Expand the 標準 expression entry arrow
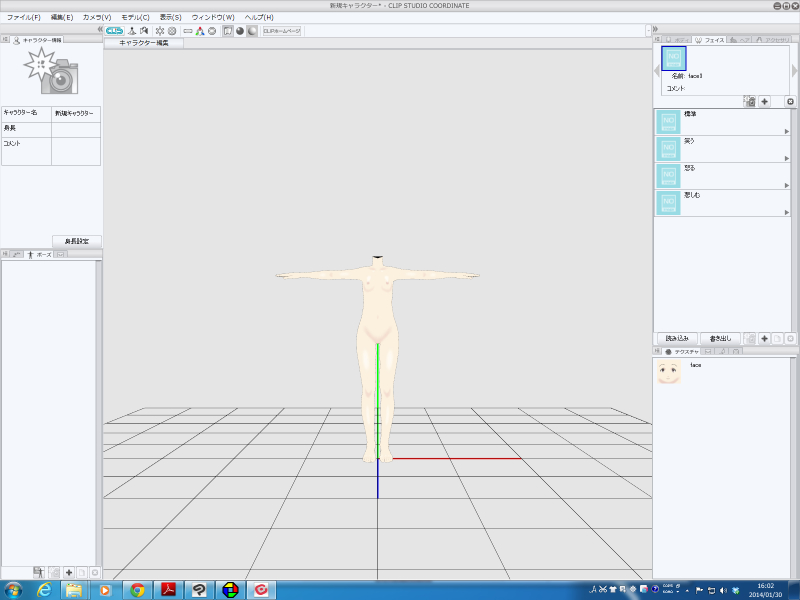 coord(786,132)
